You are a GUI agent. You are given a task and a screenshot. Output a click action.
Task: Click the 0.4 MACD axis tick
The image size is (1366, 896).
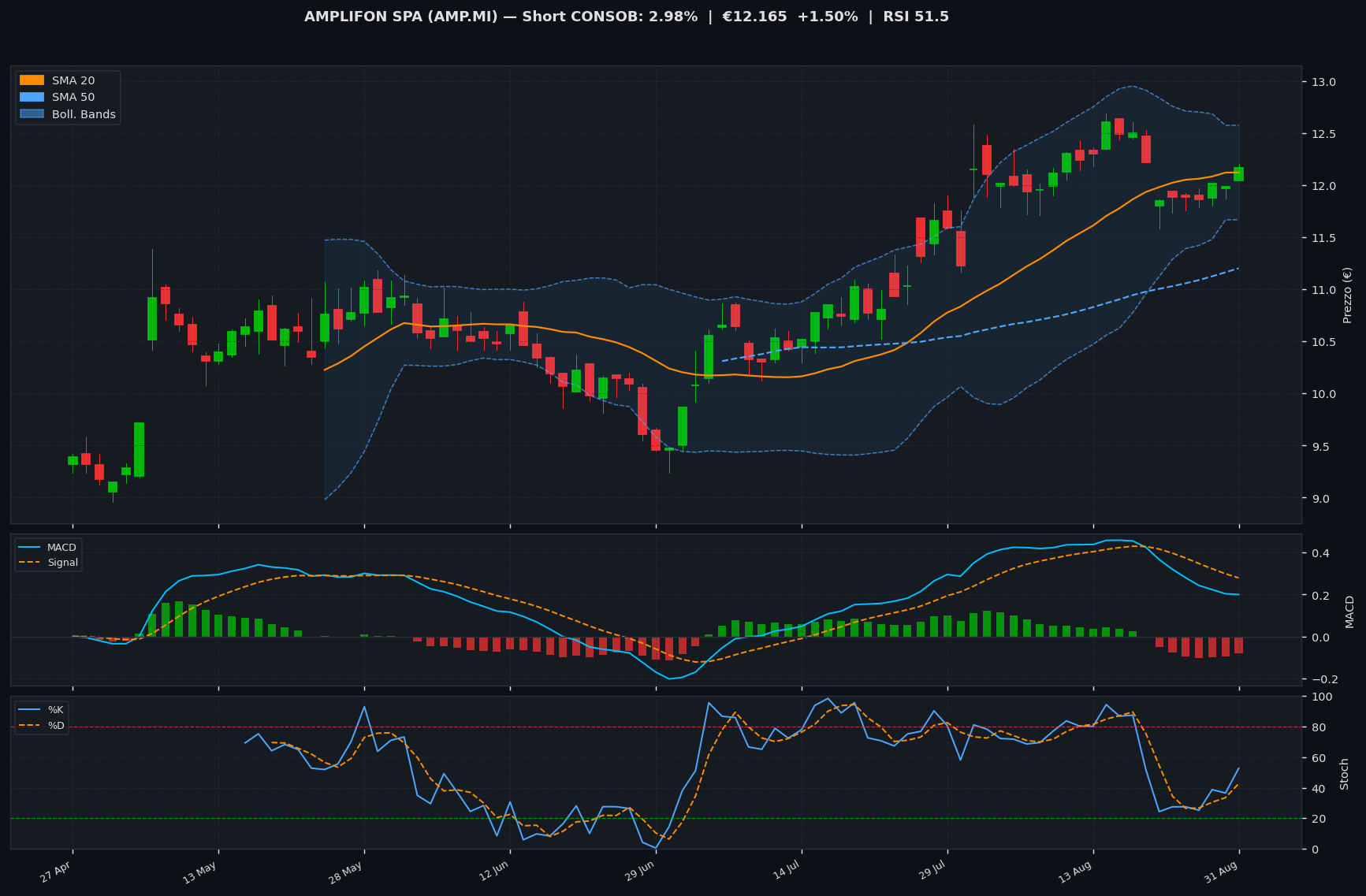1319,553
